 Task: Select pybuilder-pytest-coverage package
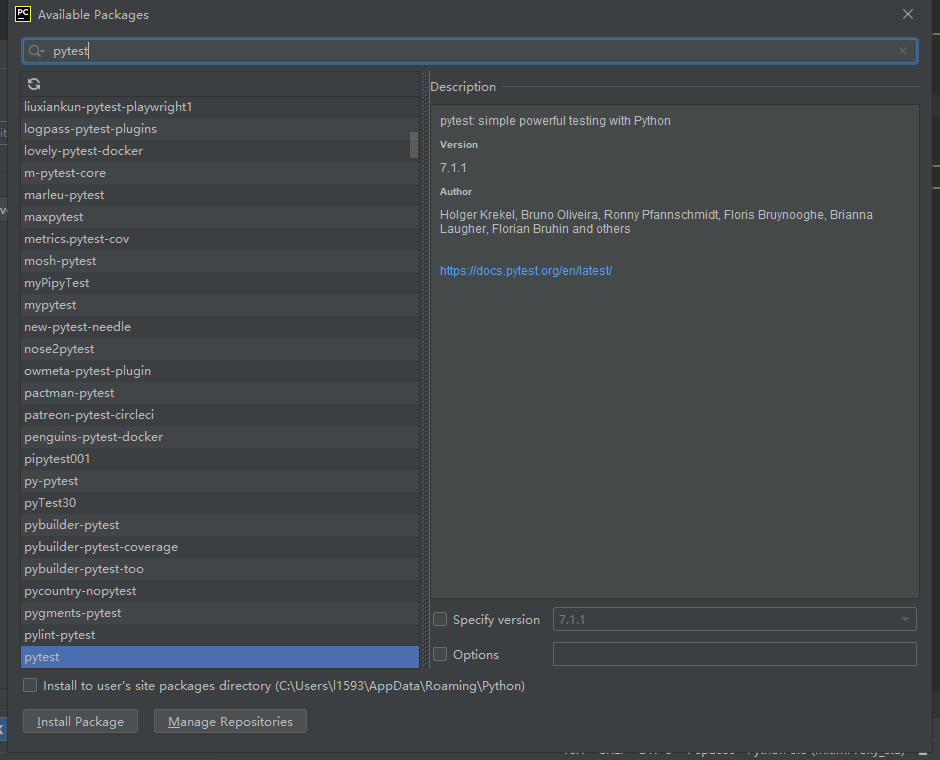pos(220,547)
